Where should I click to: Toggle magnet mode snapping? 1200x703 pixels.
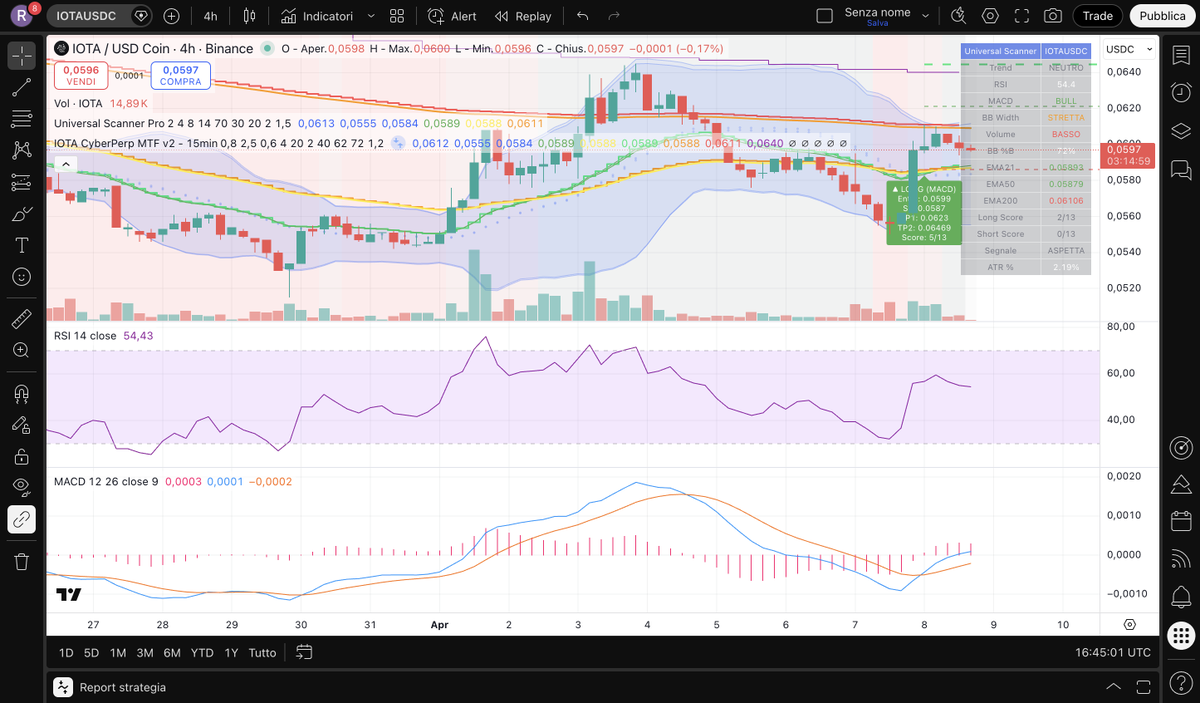point(21,393)
